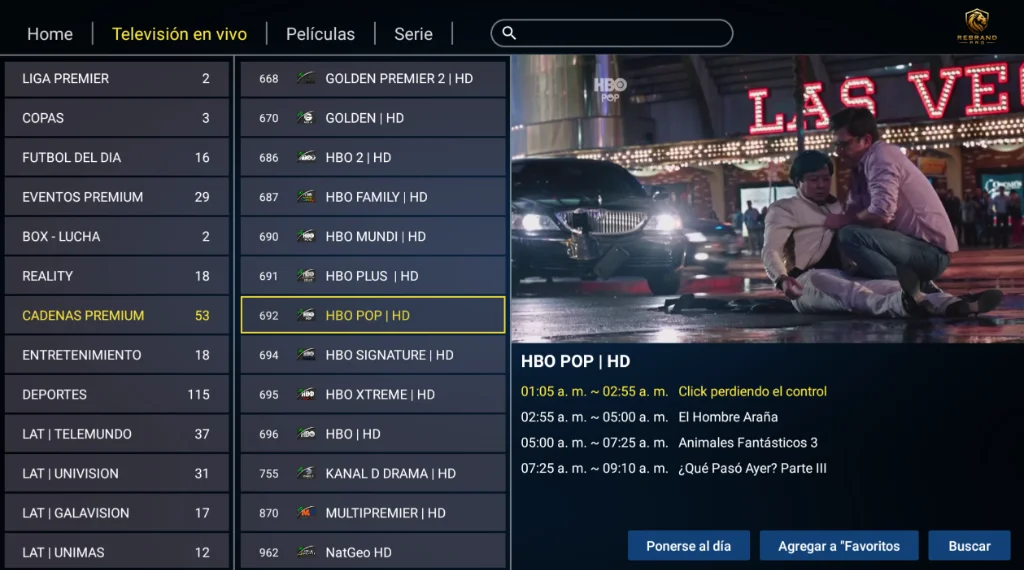Open the LAT | TELEMUNDO category
The width and height of the screenshot is (1024, 570).
click(x=117, y=434)
